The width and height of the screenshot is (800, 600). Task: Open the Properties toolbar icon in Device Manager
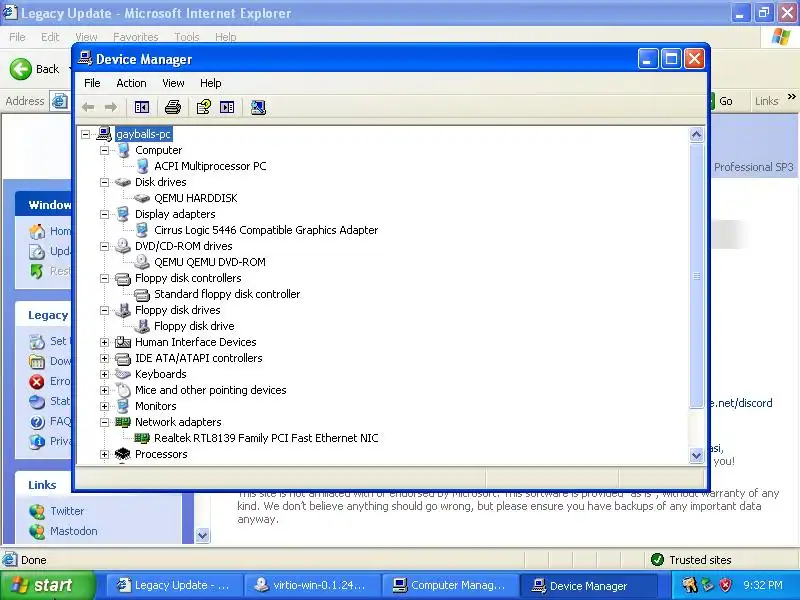pyautogui.click(x=204, y=107)
